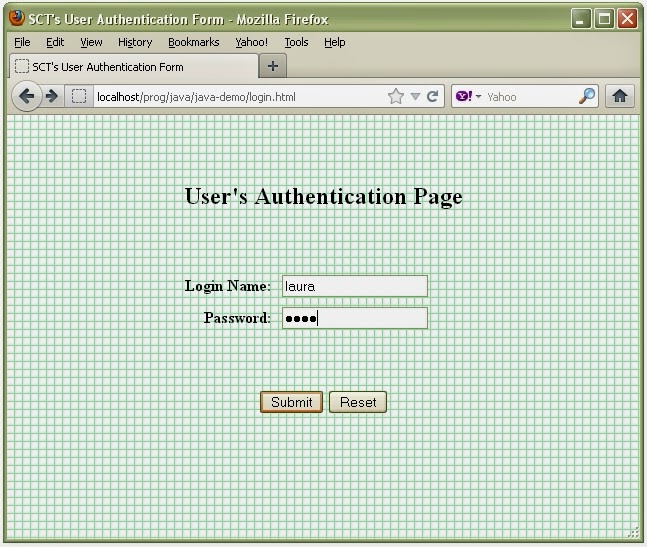The height and width of the screenshot is (547, 647).
Task: Click the Submit button
Action: [291, 402]
